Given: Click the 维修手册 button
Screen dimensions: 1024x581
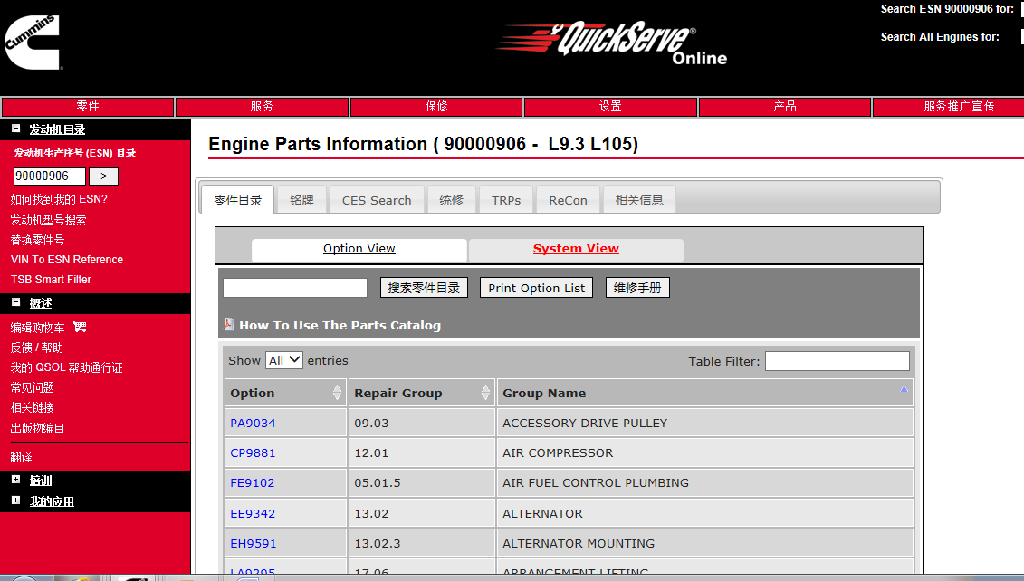Looking at the screenshot, I should [637, 288].
